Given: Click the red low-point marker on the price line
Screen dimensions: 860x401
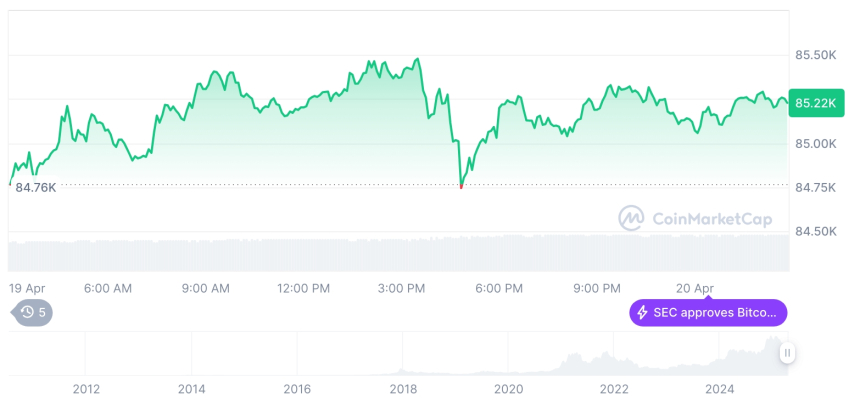Looking at the screenshot, I should [461, 186].
